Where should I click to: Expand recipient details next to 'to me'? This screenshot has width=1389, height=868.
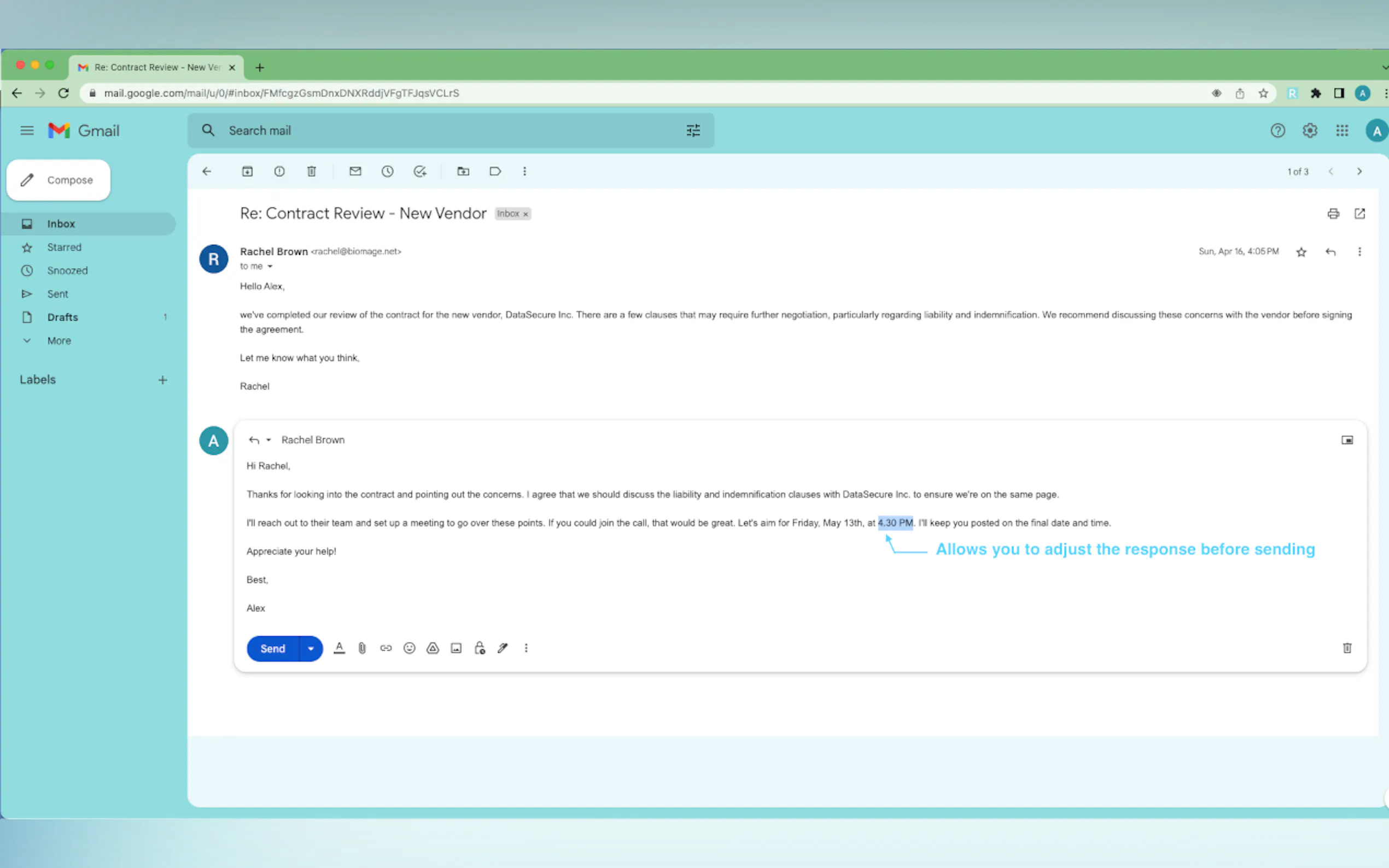270,266
